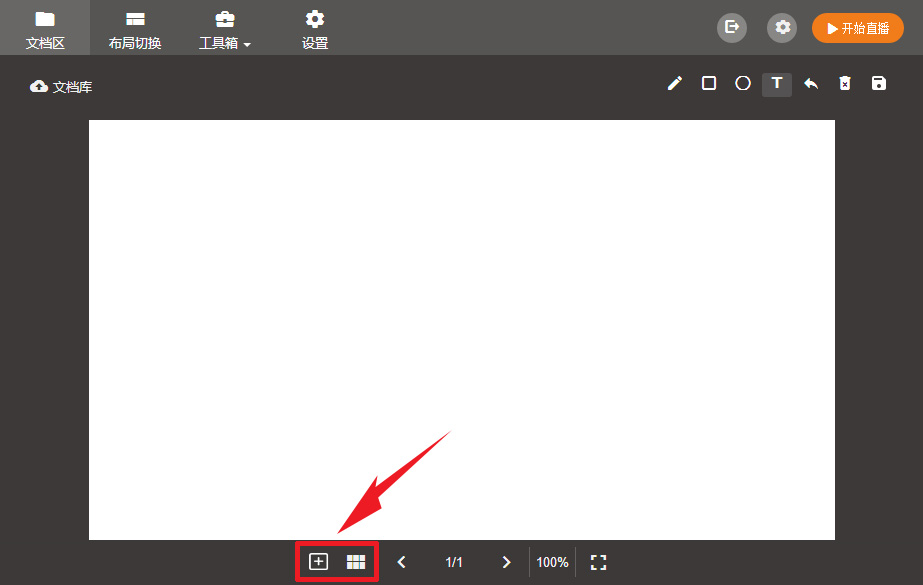The width and height of the screenshot is (923, 585).
Task: Click the 100% zoom level
Action: 552,562
